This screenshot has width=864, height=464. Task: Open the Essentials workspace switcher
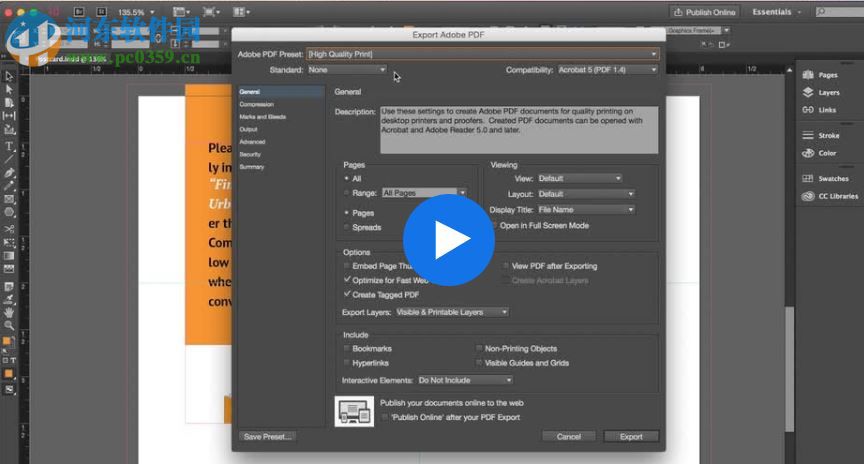[777, 12]
